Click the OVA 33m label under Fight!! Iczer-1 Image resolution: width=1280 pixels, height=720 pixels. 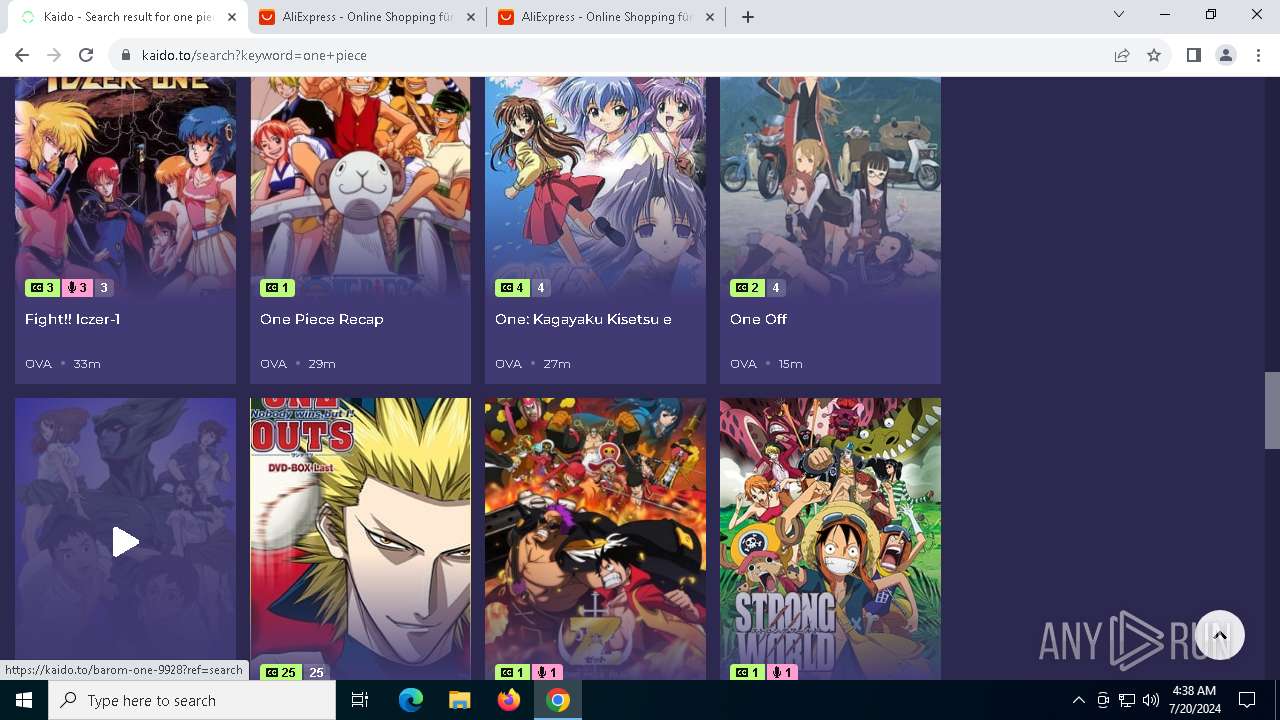(63, 364)
